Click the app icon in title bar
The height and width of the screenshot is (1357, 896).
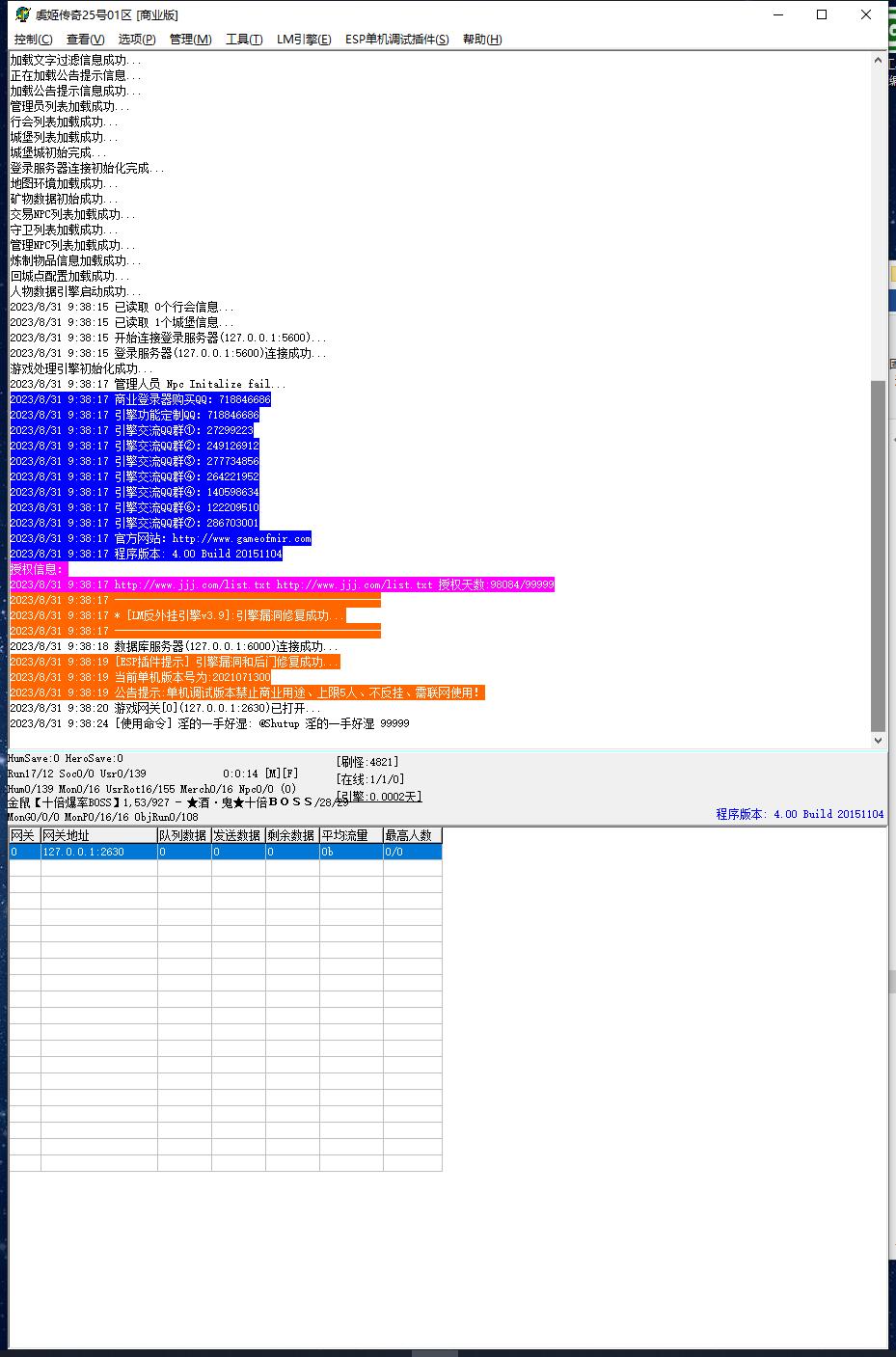(22, 14)
